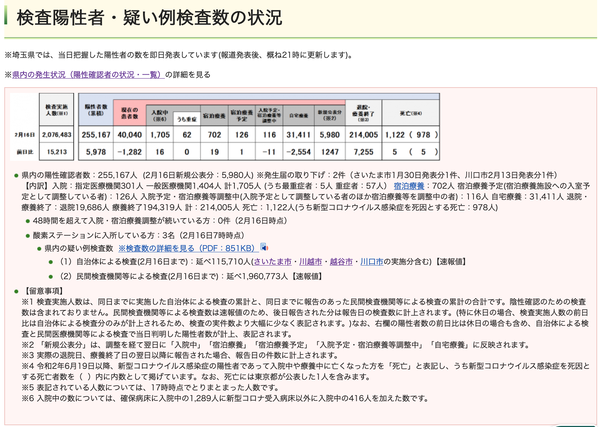Open the さいたま市 link
Screen dimensions: 600x427
272,262
